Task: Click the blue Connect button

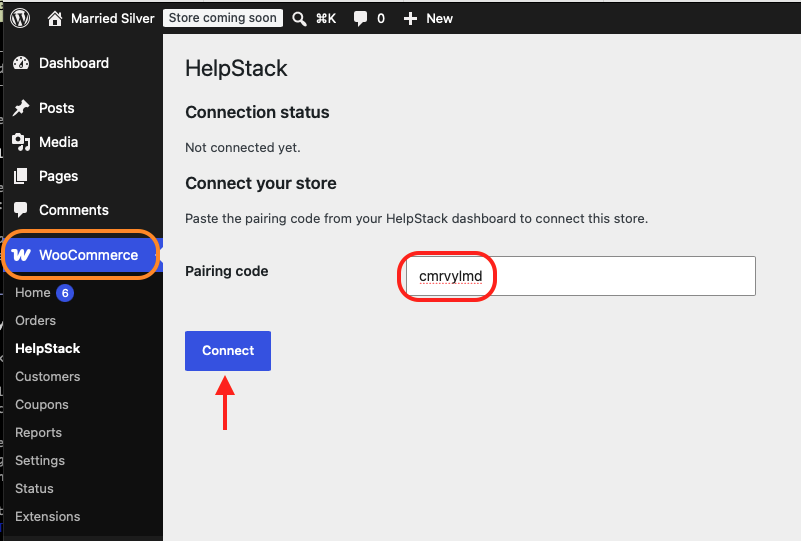Action: [x=228, y=351]
